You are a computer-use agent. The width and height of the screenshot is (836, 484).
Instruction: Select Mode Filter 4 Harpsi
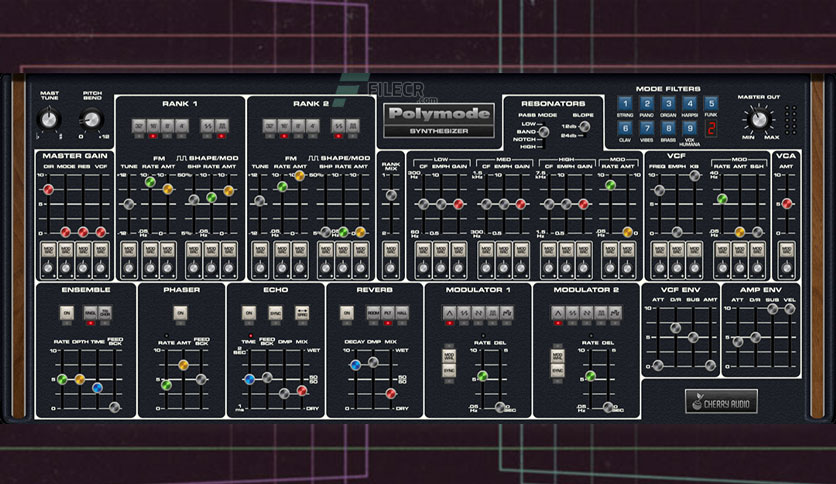689,103
